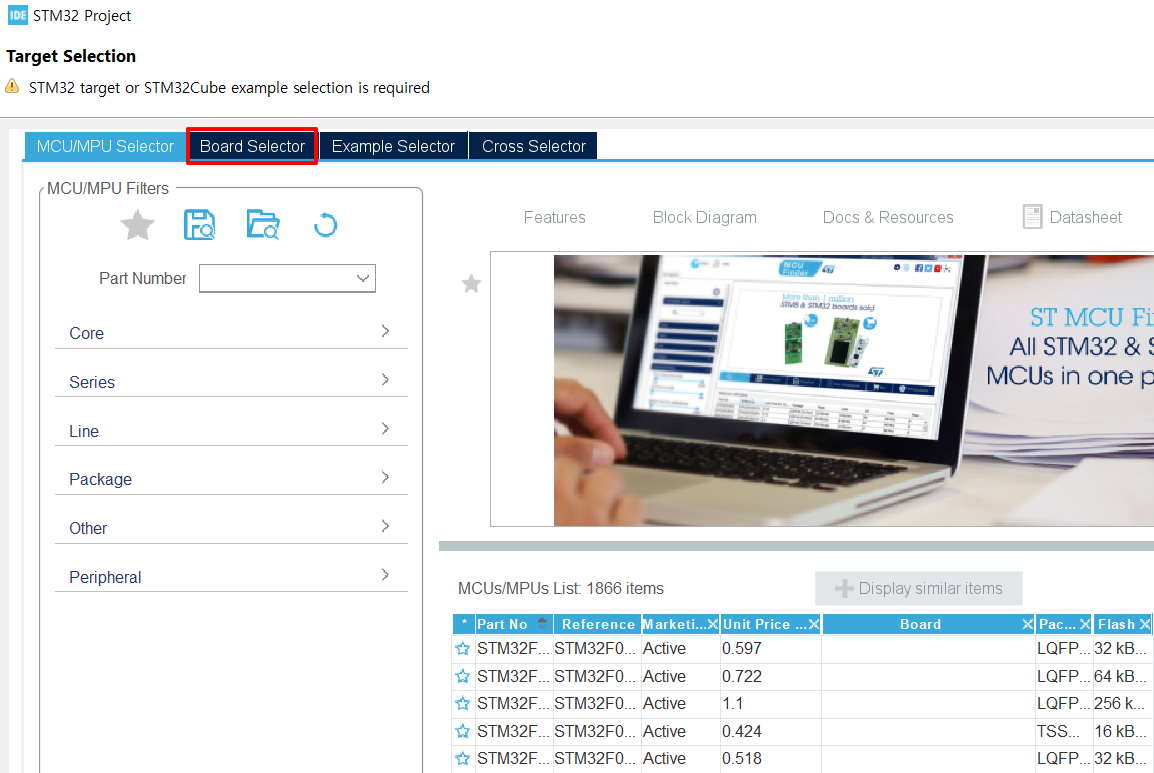Image resolution: width=1154 pixels, height=773 pixels.
Task: Click the 0.424 unit price cell
Action: click(771, 731)
